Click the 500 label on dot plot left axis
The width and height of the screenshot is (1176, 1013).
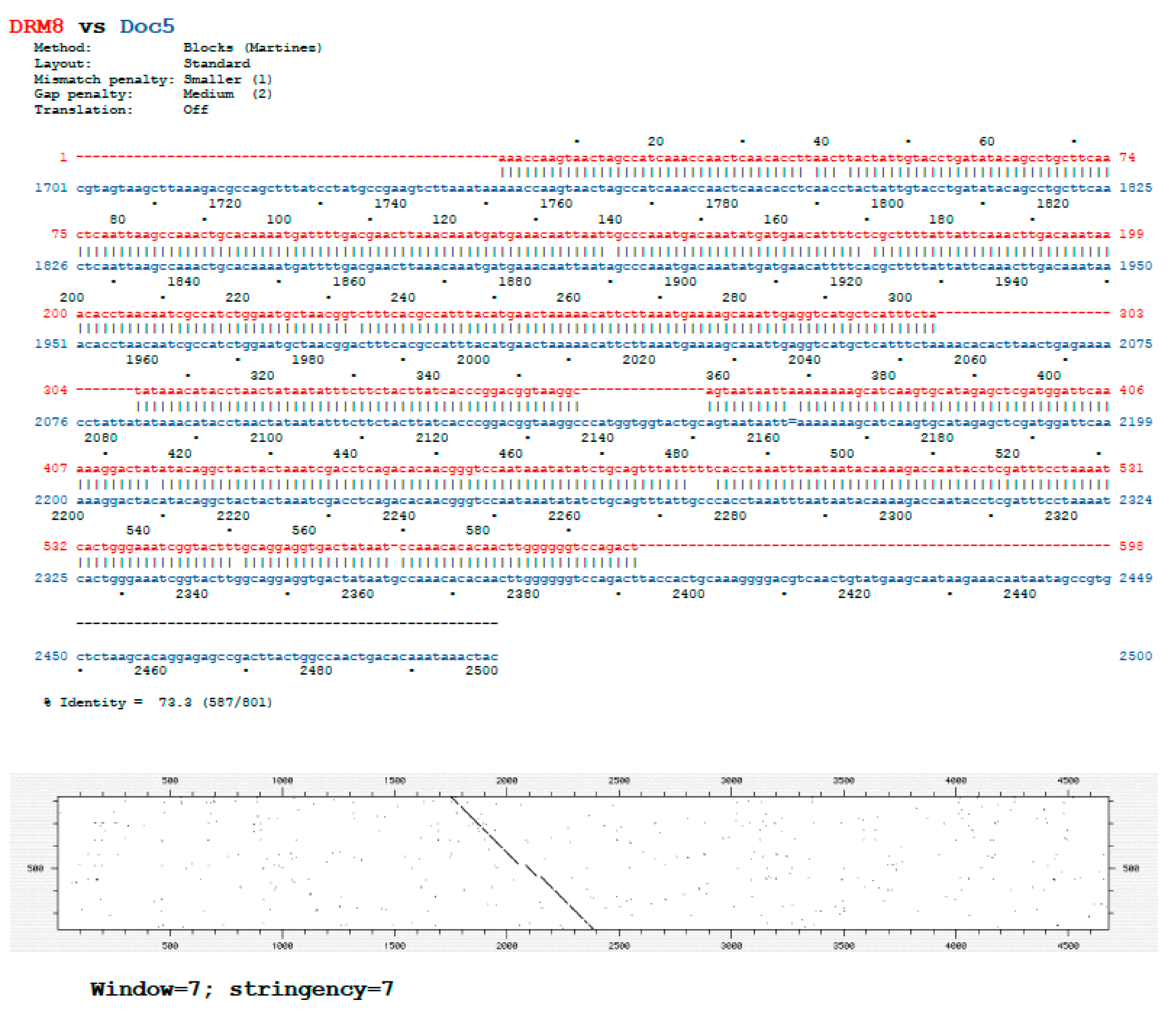point(35,868)
